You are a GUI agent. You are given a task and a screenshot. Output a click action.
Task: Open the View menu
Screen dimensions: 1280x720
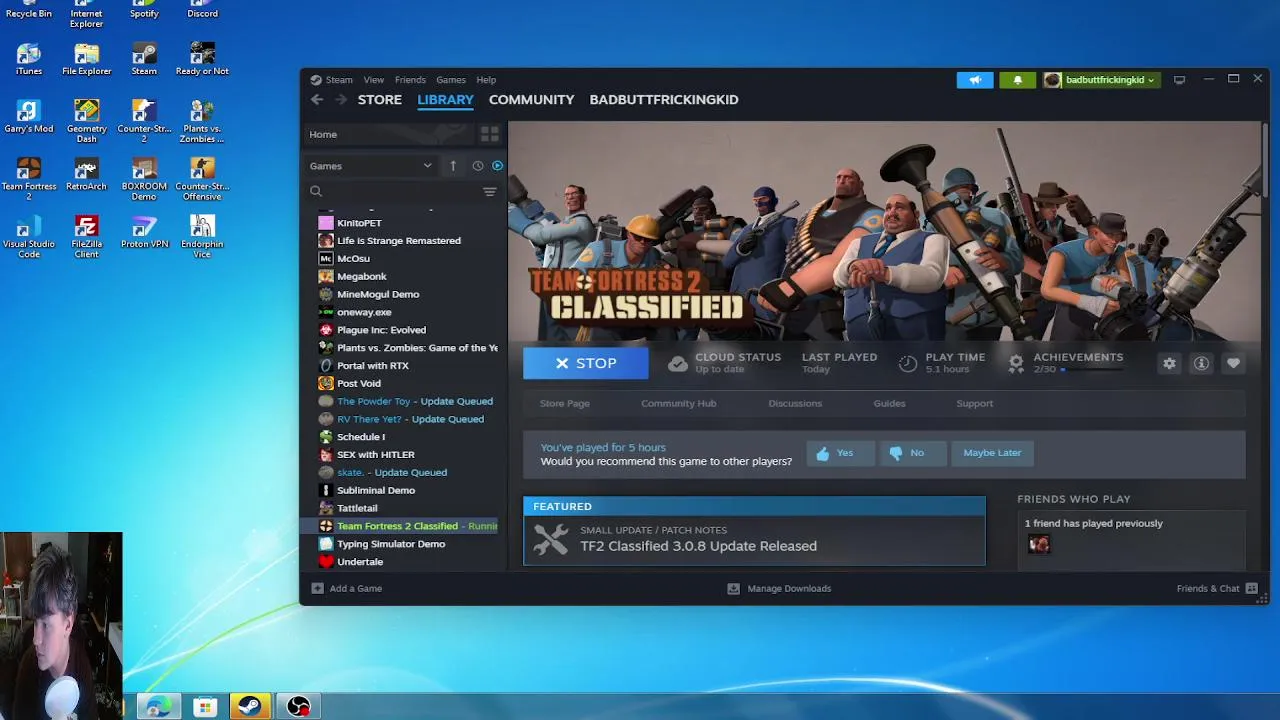coord(373,80)
